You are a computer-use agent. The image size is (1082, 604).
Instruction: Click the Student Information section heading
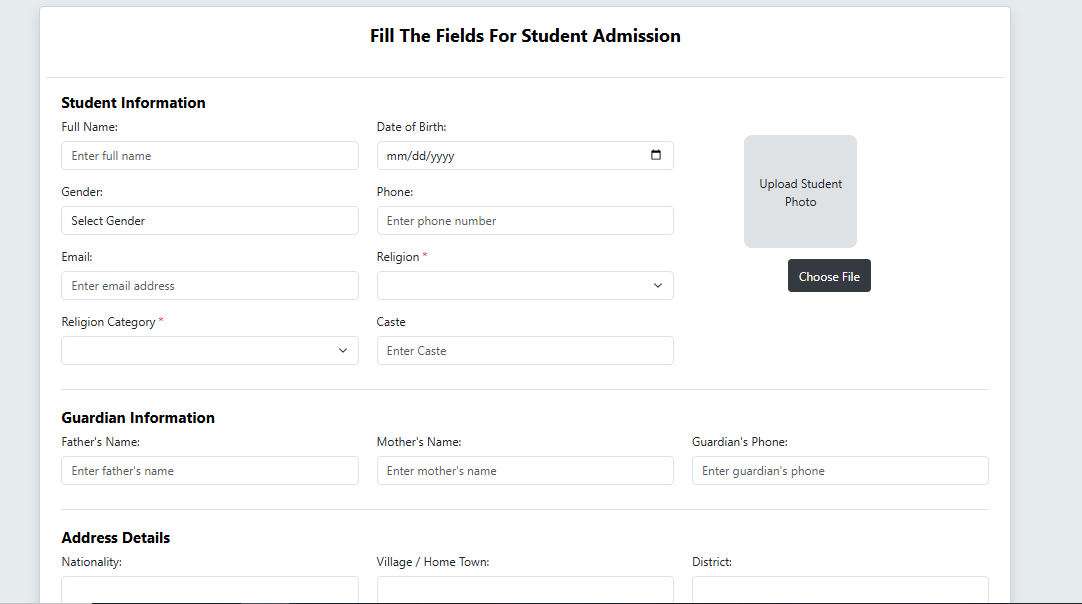click(x=133, y=103)
